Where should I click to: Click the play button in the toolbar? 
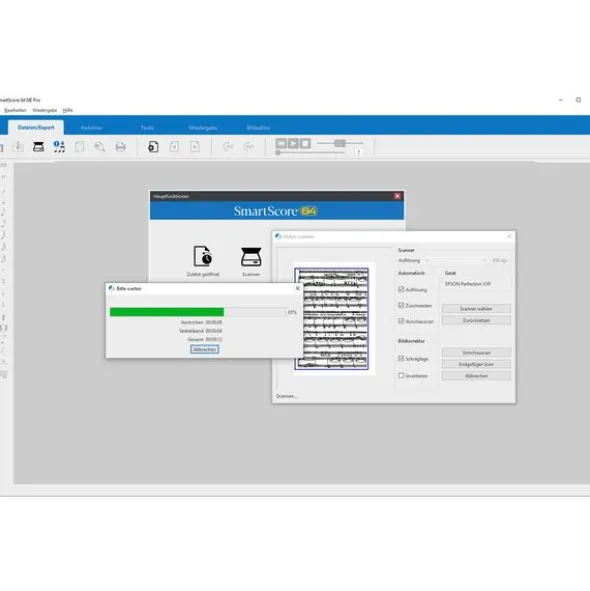(x=293, y=143)
